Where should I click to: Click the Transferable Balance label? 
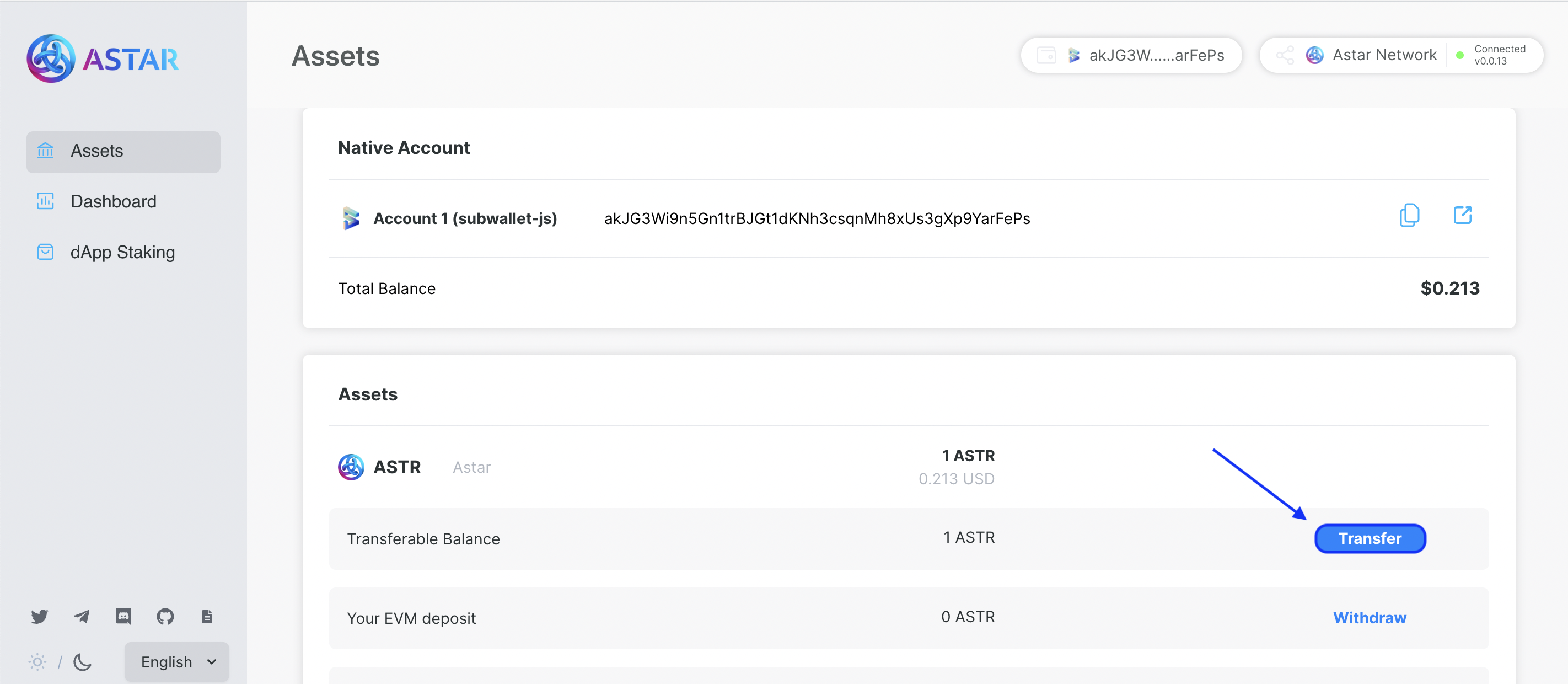pyautogui.click(x=423, y=539)
